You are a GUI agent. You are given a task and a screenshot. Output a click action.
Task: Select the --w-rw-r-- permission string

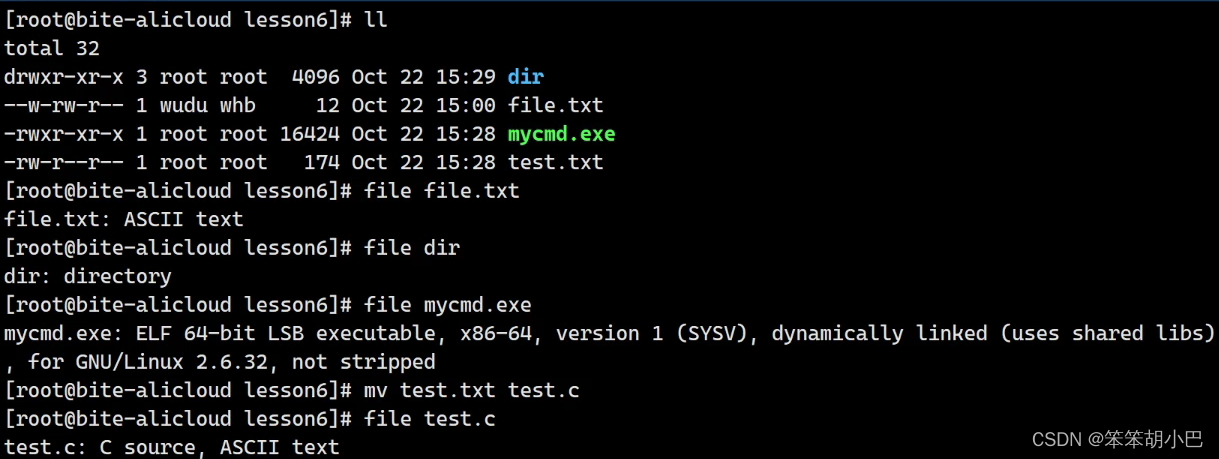(64, 105)
